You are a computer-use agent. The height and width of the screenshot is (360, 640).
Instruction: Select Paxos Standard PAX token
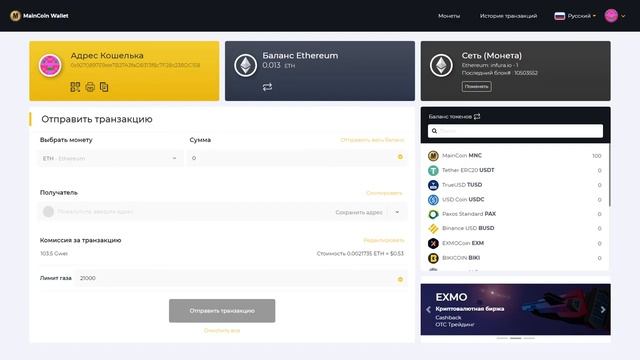(515, 214)
